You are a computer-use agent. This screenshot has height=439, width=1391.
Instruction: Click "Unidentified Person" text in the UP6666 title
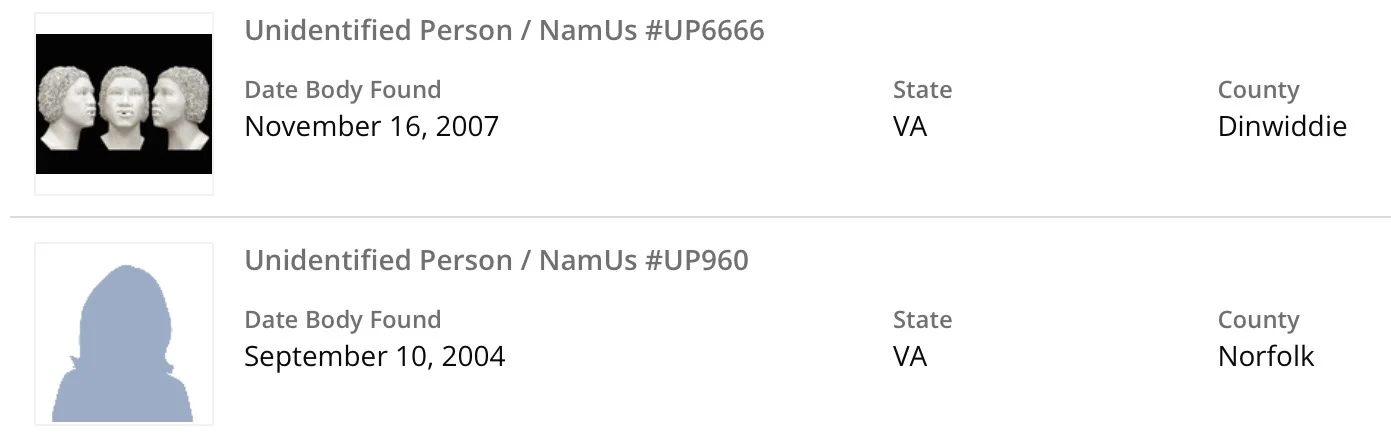380,31
